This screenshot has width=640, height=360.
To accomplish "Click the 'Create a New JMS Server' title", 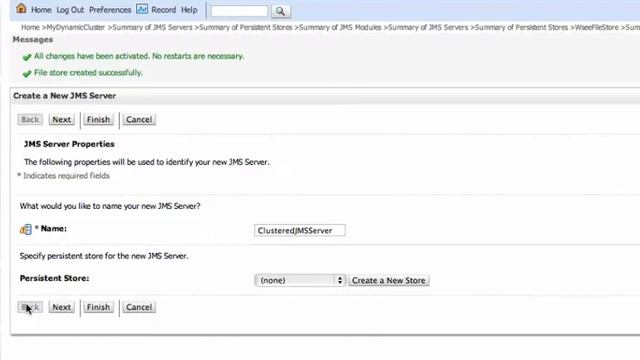I will pos(64,96).
